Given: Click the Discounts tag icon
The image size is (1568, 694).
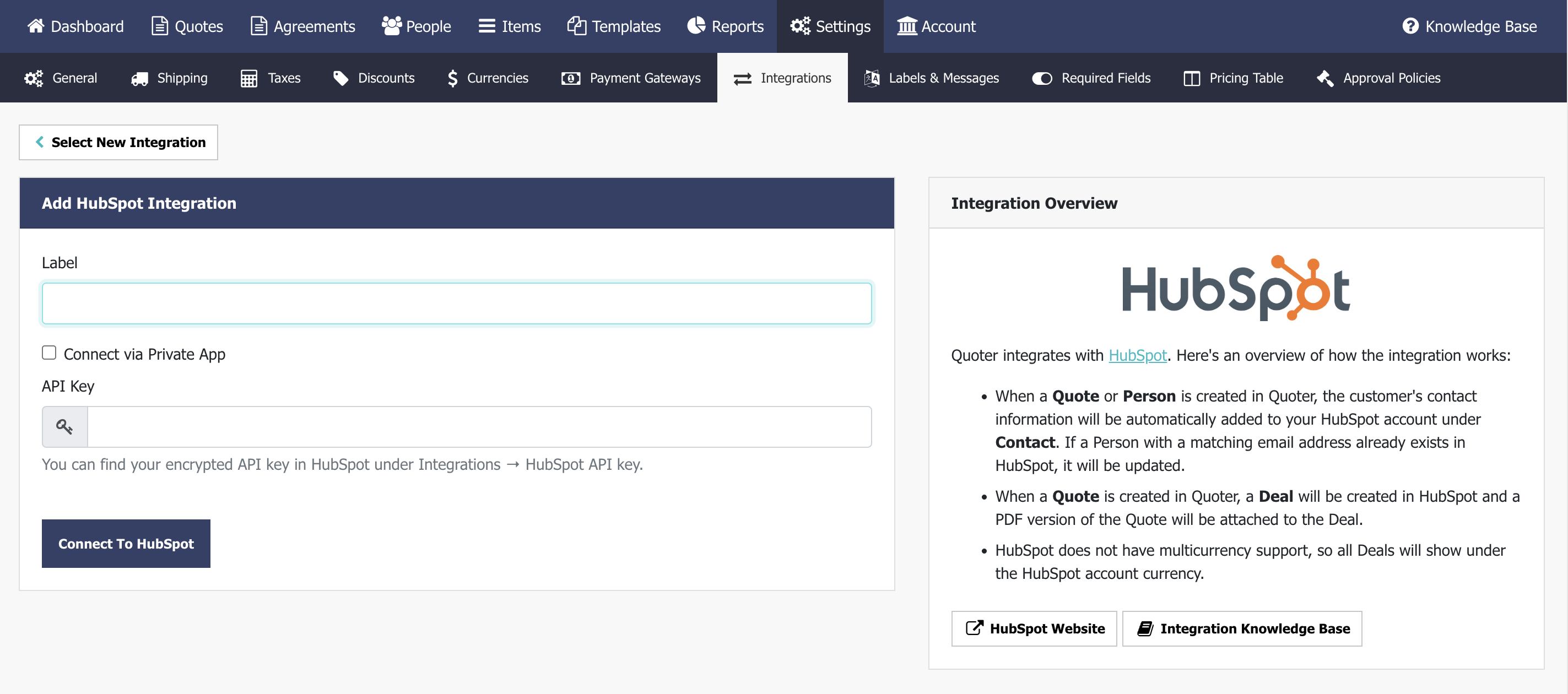Looking at the screenshot, I should pyautogui.click(x=341, y=78).
